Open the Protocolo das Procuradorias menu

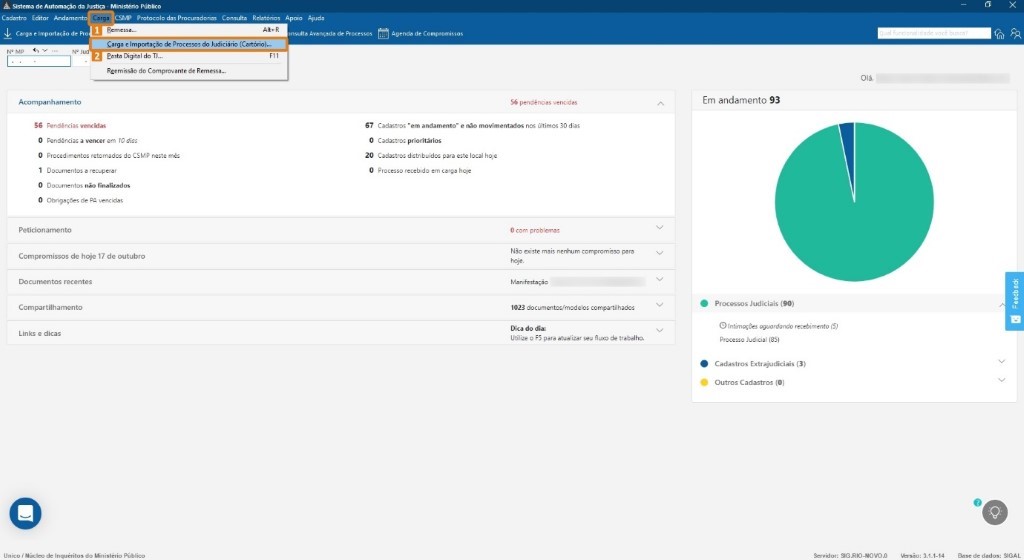coord(177,18)
